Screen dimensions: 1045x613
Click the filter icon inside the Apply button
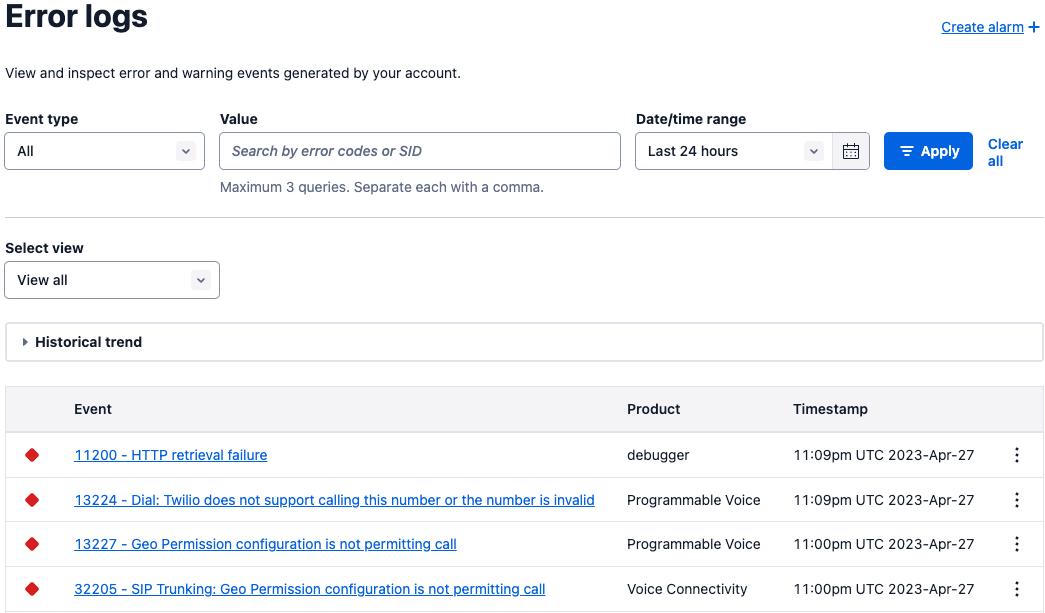(906, 150)
